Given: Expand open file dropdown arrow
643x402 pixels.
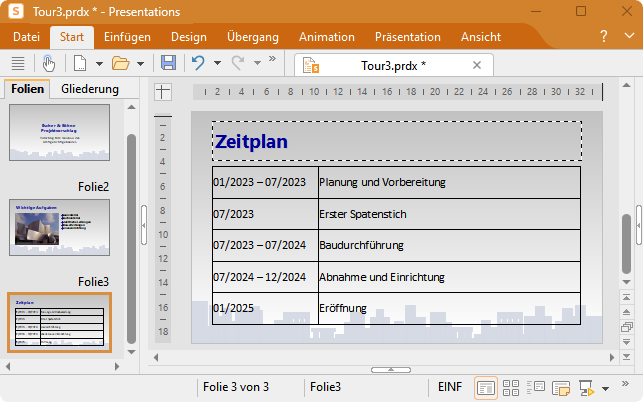Looking at the screenshot, I should 140,64.
